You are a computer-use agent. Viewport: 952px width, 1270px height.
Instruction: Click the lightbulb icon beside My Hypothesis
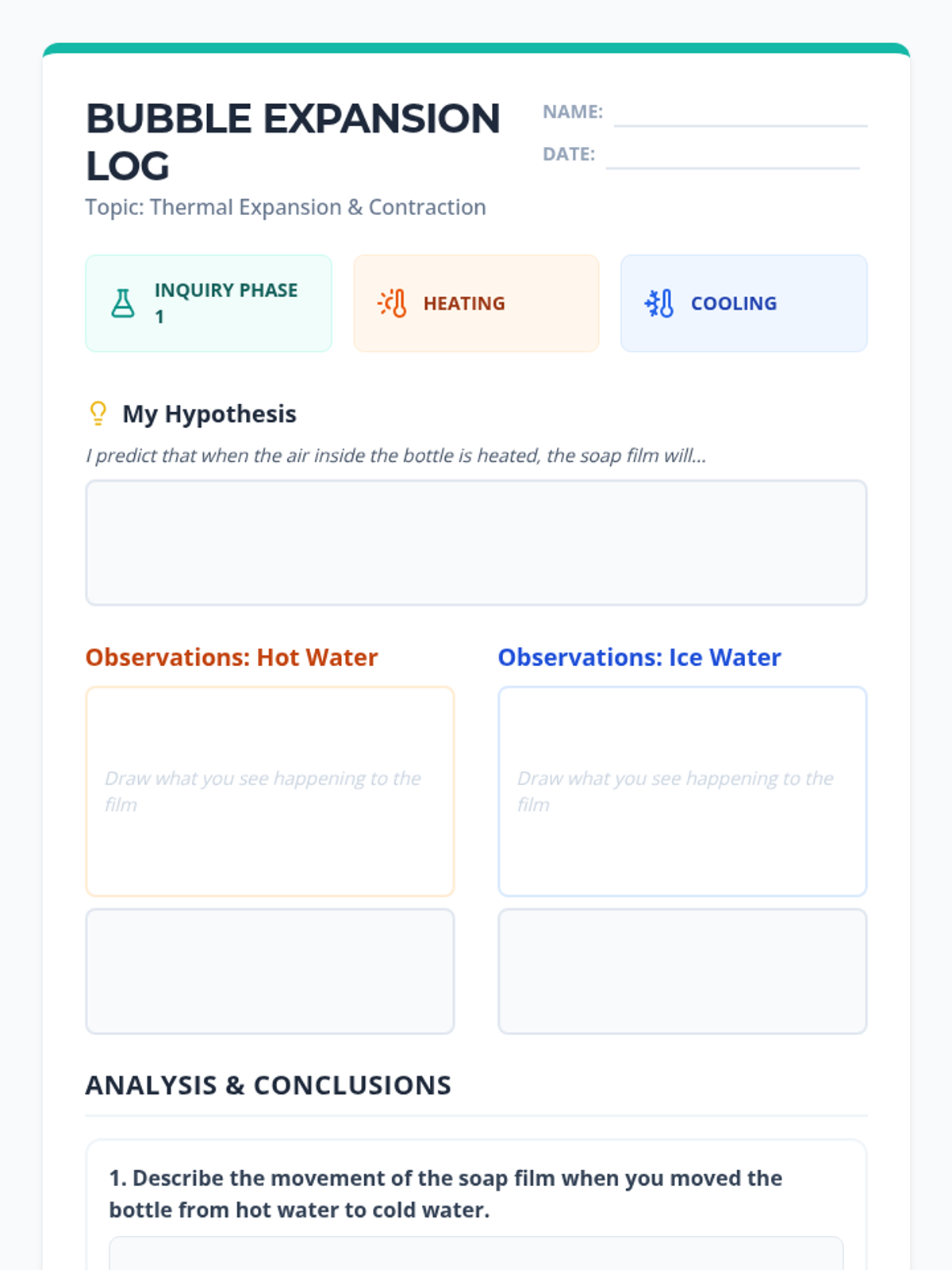tap(98, 414)
